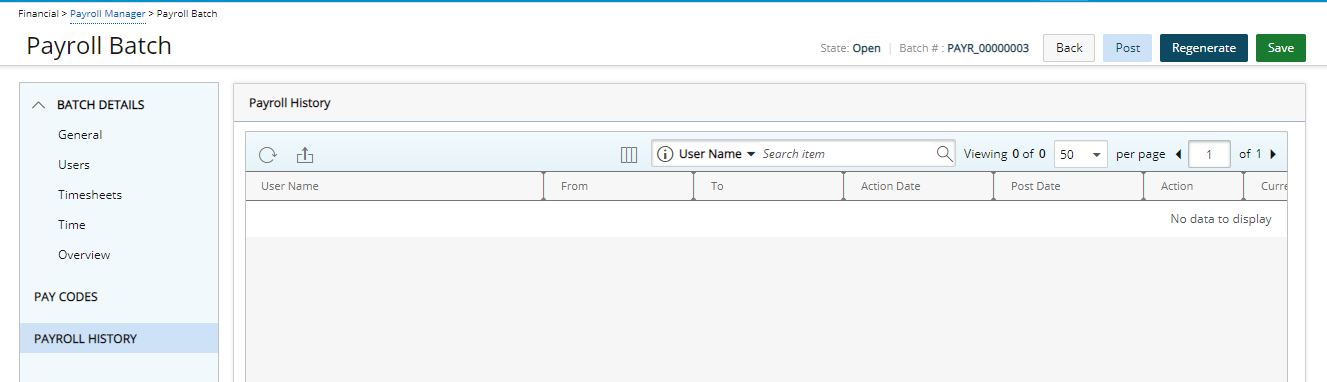Refresh the Payroll History table
1327x382 pixels.
tap(268, 155)
